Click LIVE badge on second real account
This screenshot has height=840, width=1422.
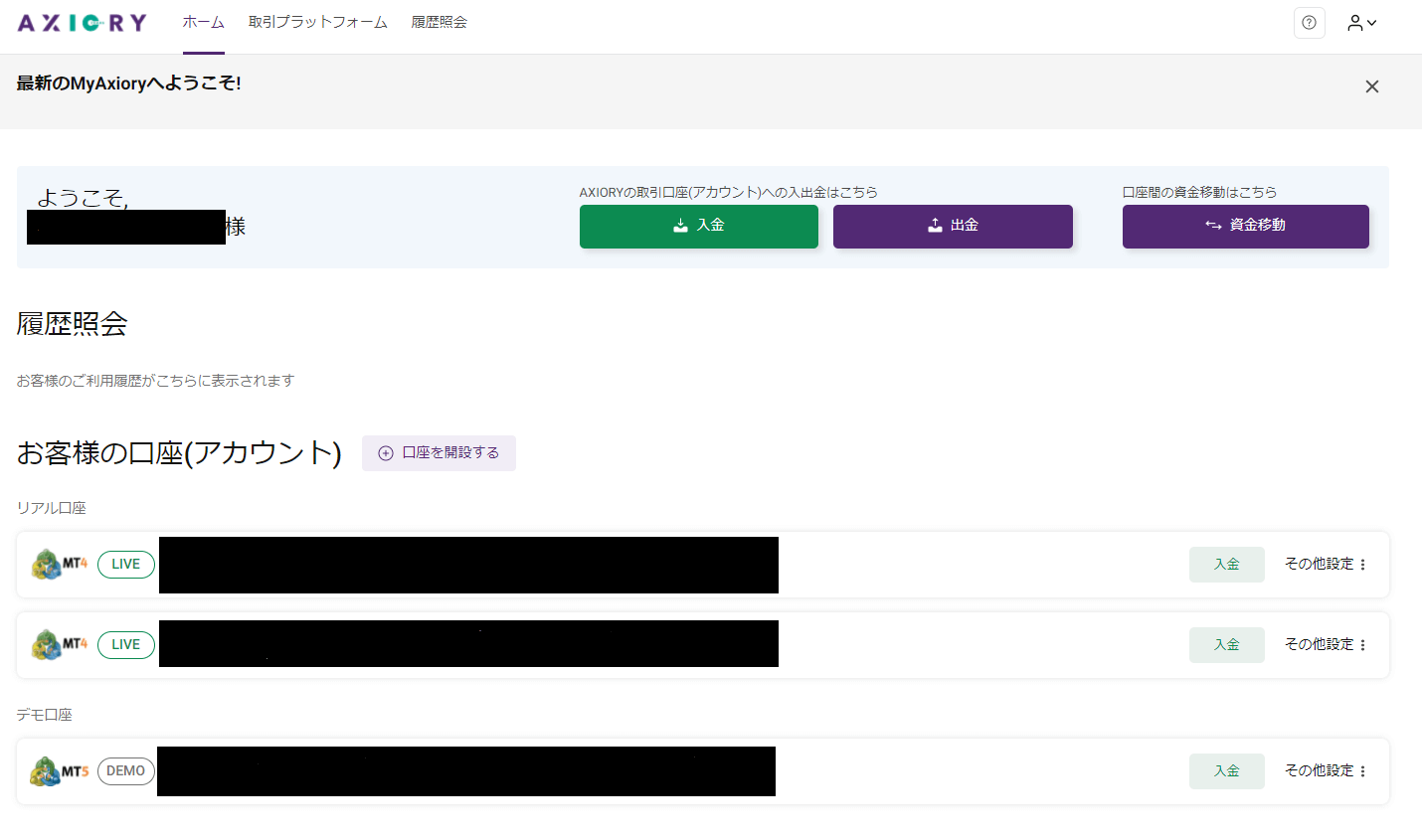126,644
